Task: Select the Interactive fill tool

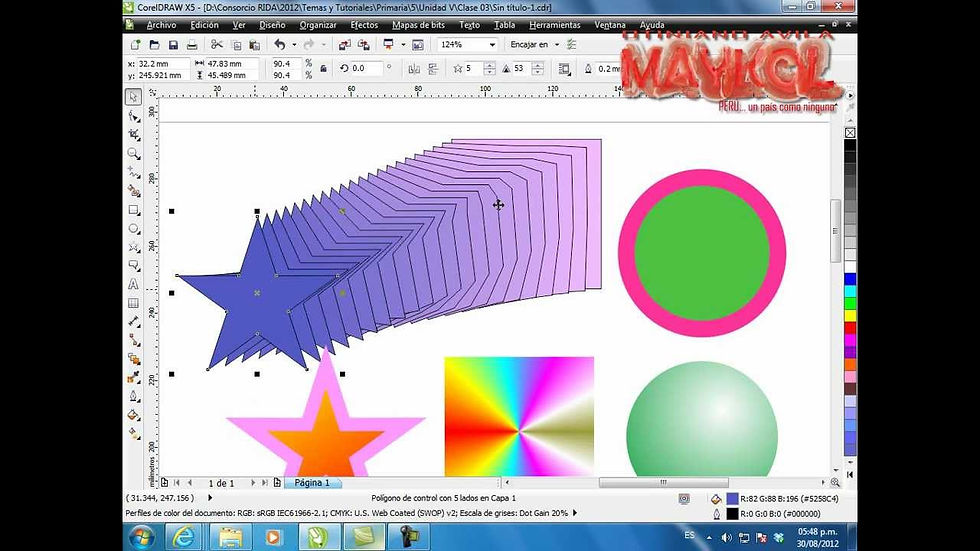Action: pyautogui.click(x=133, y=433)
